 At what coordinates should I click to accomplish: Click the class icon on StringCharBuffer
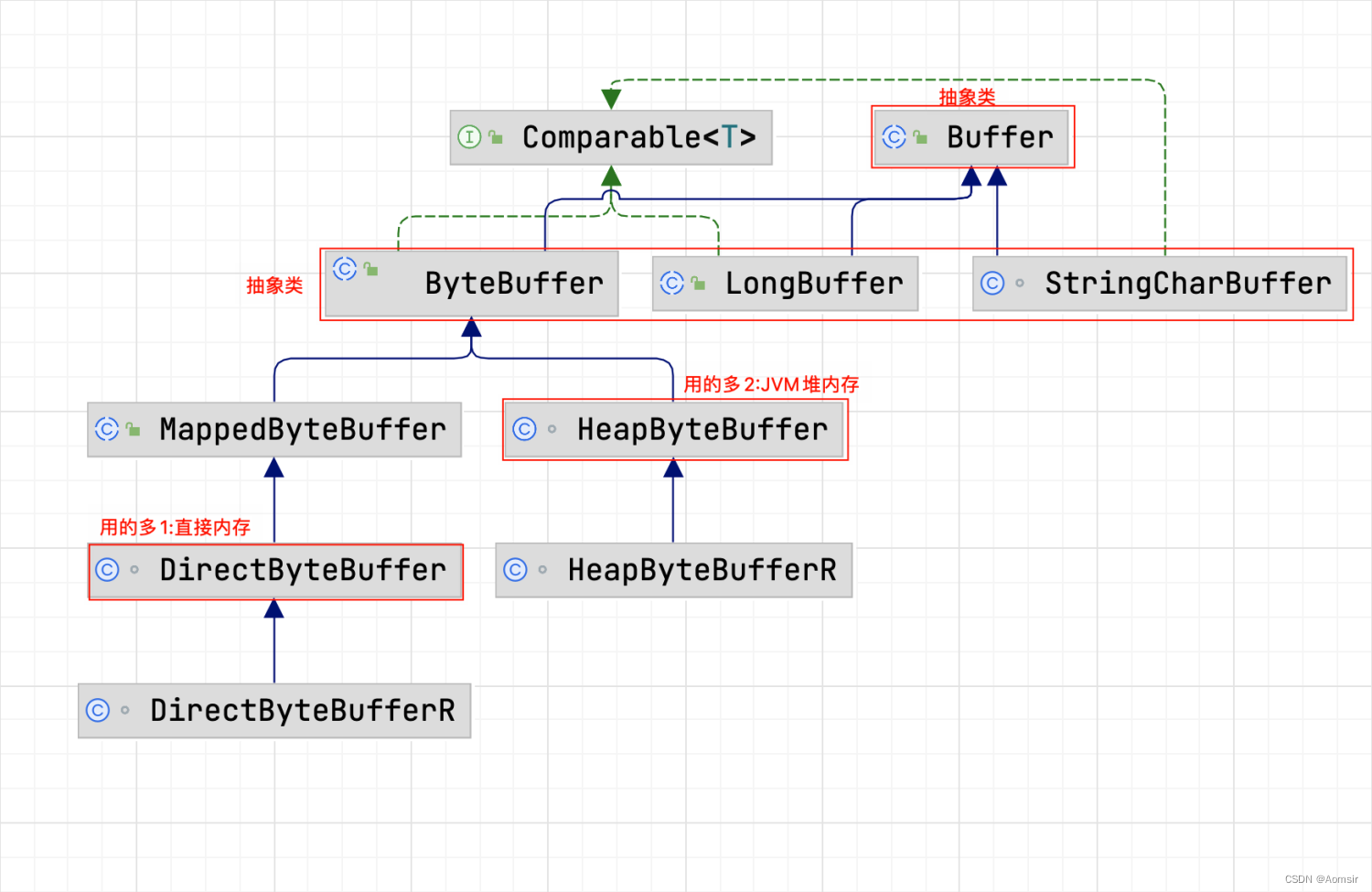tap(992, 284)
